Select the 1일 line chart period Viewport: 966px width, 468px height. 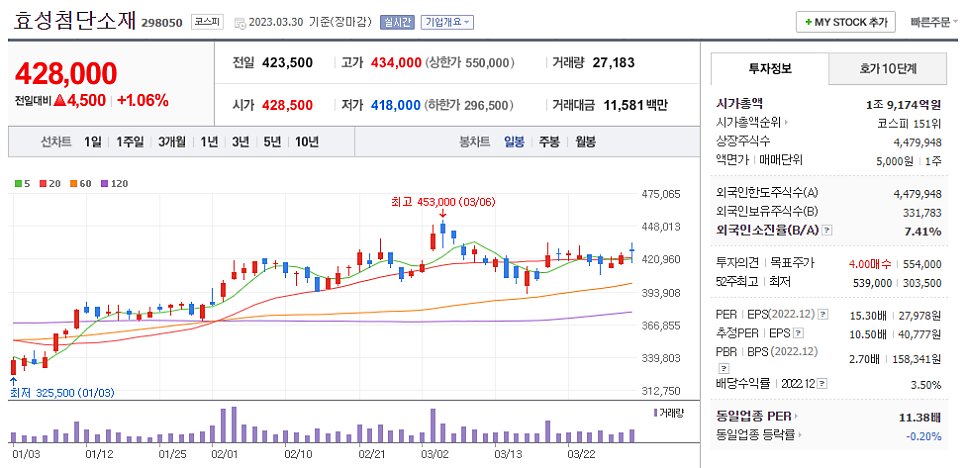click(x=93, y=142)
